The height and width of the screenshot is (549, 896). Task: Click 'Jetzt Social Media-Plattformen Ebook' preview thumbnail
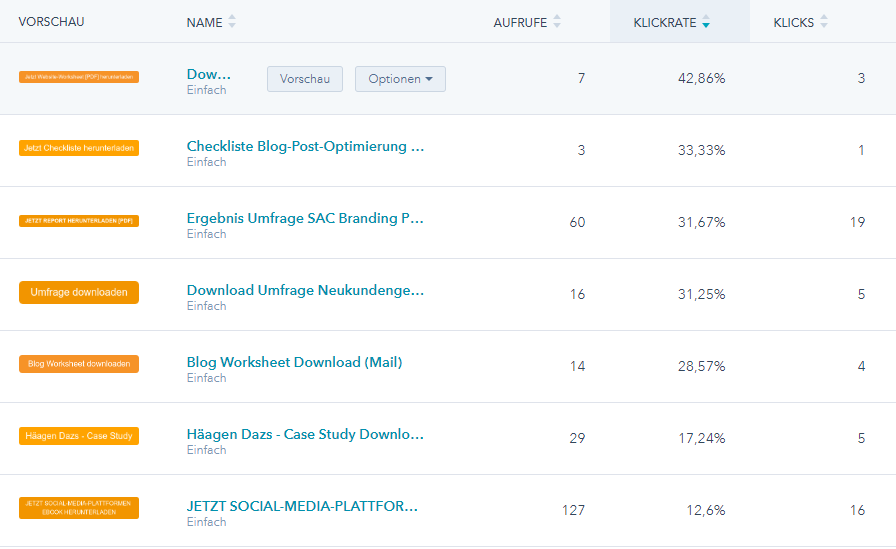(79, 507)
